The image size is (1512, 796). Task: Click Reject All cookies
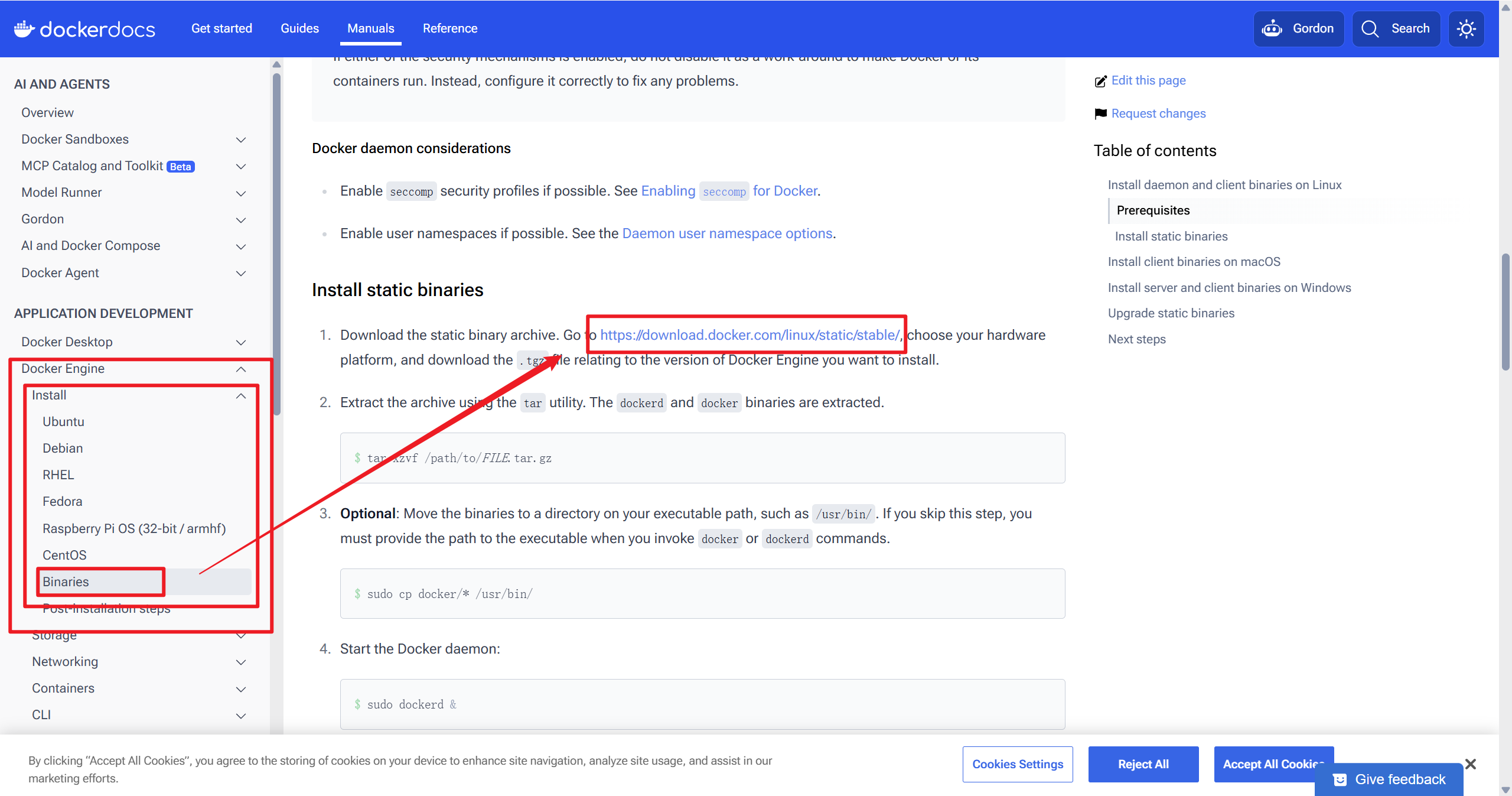click(x=1143, y=764)
